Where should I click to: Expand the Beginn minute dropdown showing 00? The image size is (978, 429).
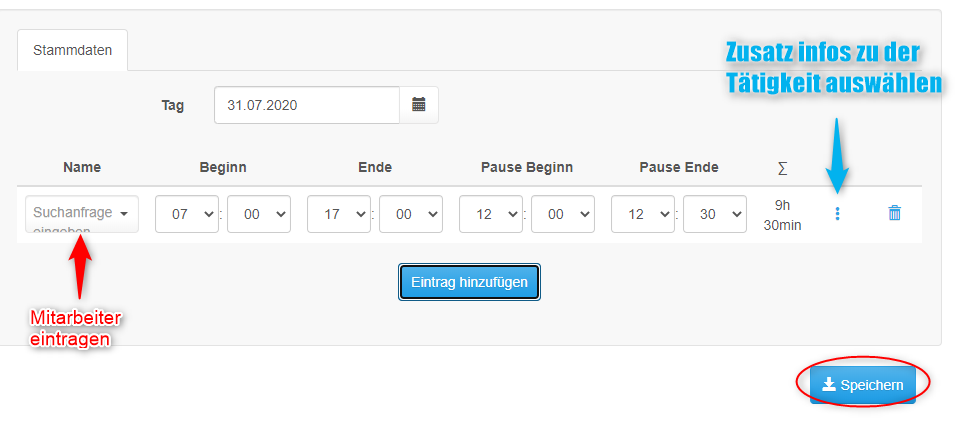259,214
